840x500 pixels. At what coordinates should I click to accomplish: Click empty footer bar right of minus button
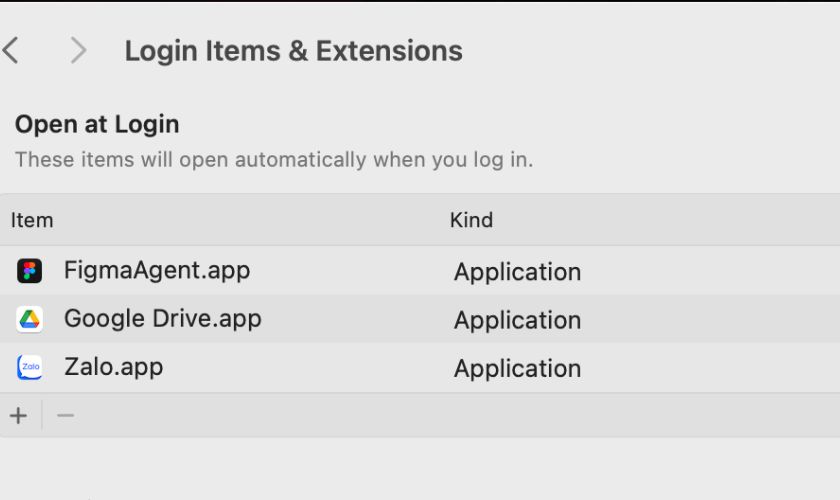point(450,416)
